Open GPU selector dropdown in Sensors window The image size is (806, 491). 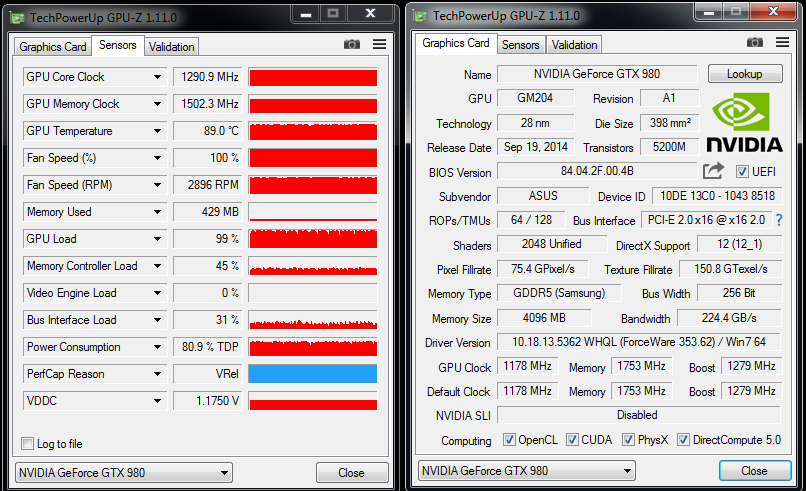(x=124, y=472)
